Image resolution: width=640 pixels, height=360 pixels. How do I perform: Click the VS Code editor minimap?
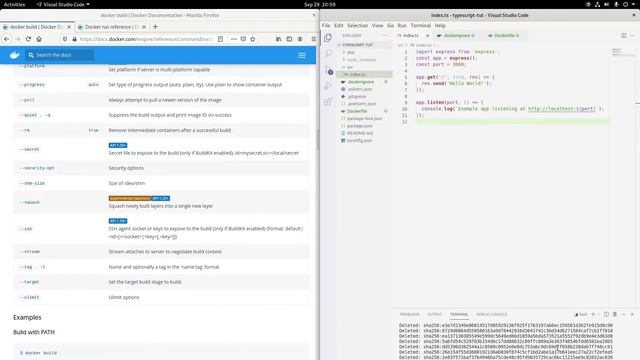click(622, 52)
